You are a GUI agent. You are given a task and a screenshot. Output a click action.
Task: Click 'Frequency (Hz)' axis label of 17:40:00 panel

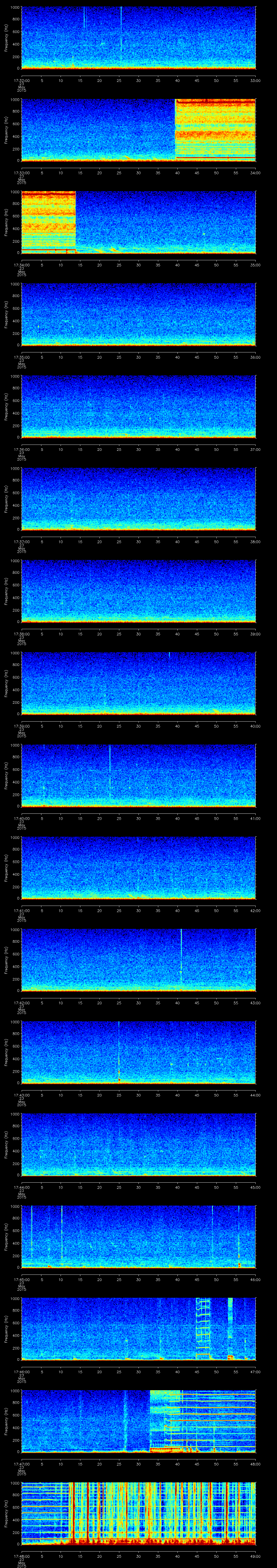(x=6, y=775)
